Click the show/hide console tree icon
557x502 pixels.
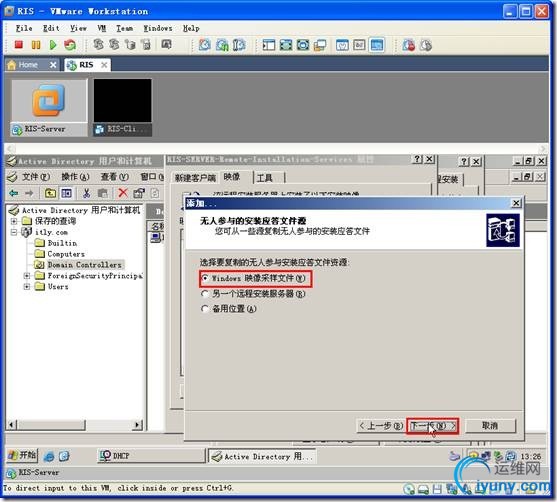click(66, 193)
